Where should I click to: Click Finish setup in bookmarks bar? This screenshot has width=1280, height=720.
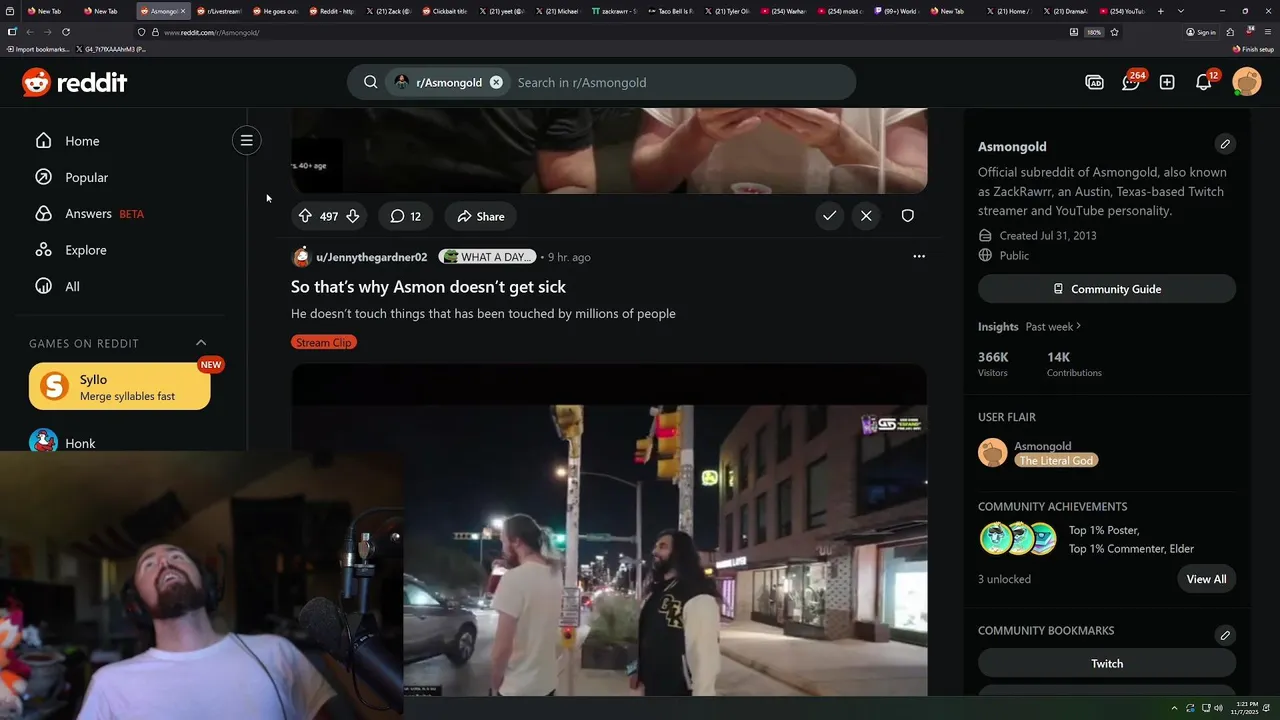(x=1253, y=49)
